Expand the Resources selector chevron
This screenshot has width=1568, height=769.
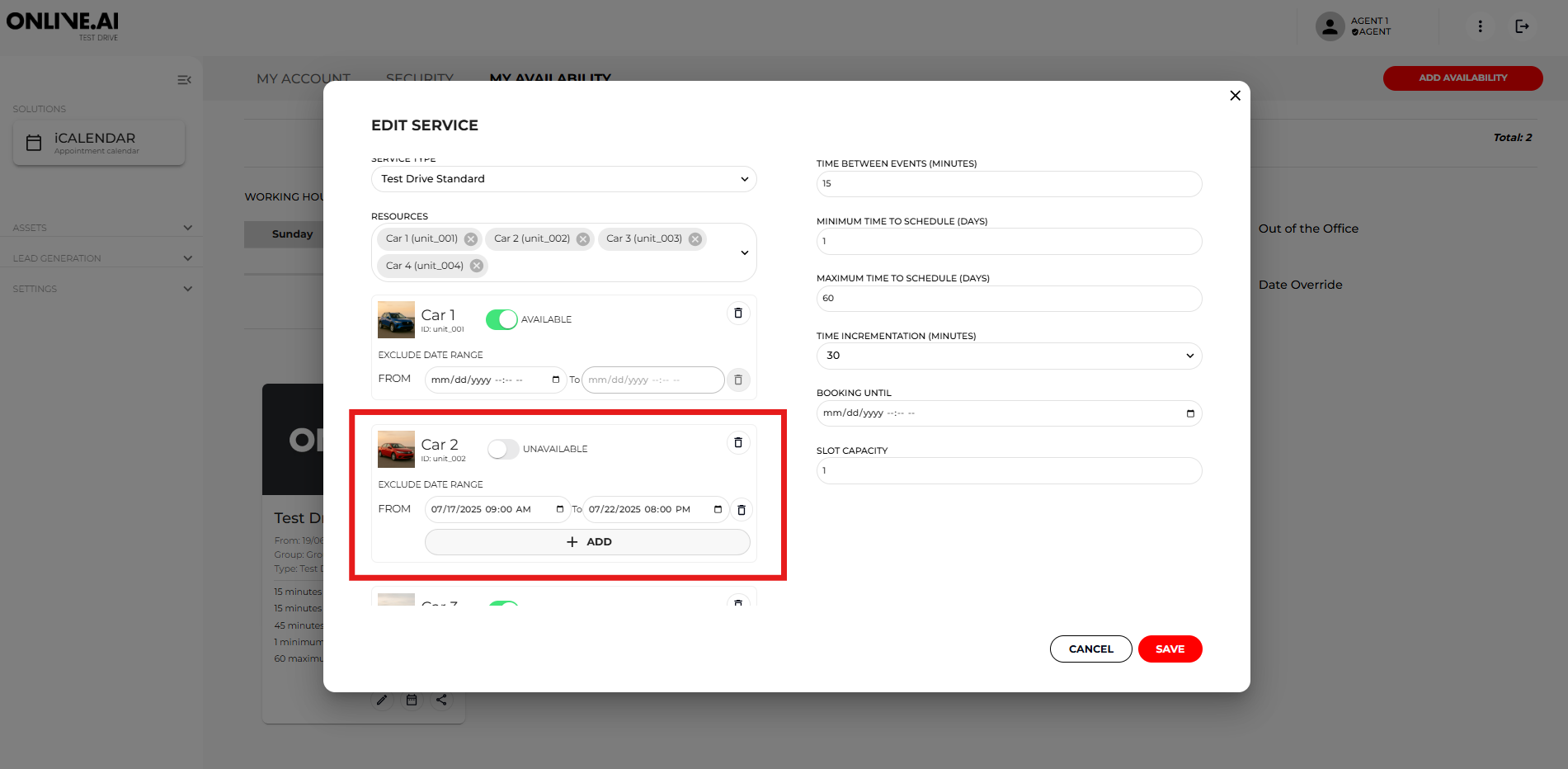pos(744,252)
